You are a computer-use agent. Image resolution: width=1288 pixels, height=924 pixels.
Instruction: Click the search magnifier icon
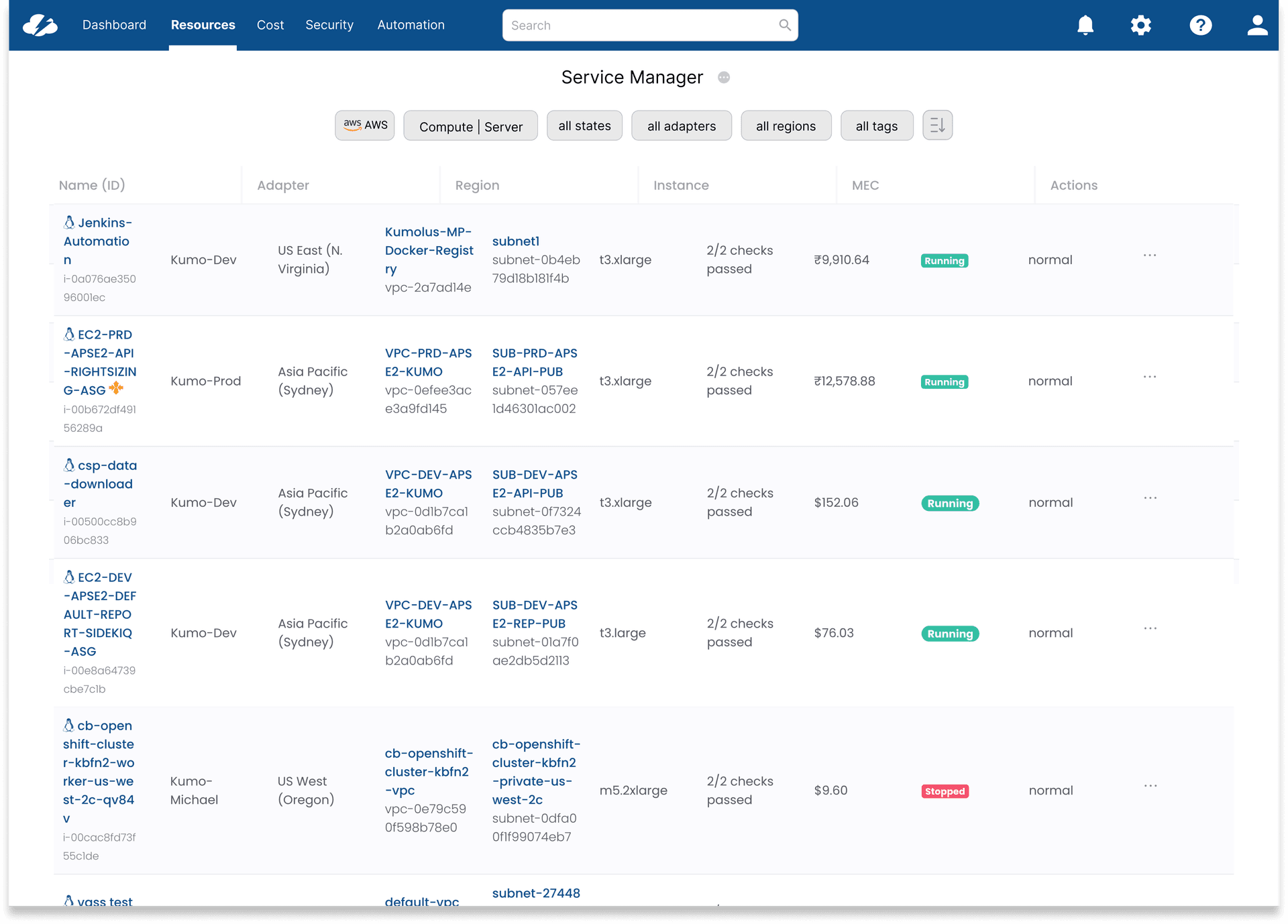point(785,25)
